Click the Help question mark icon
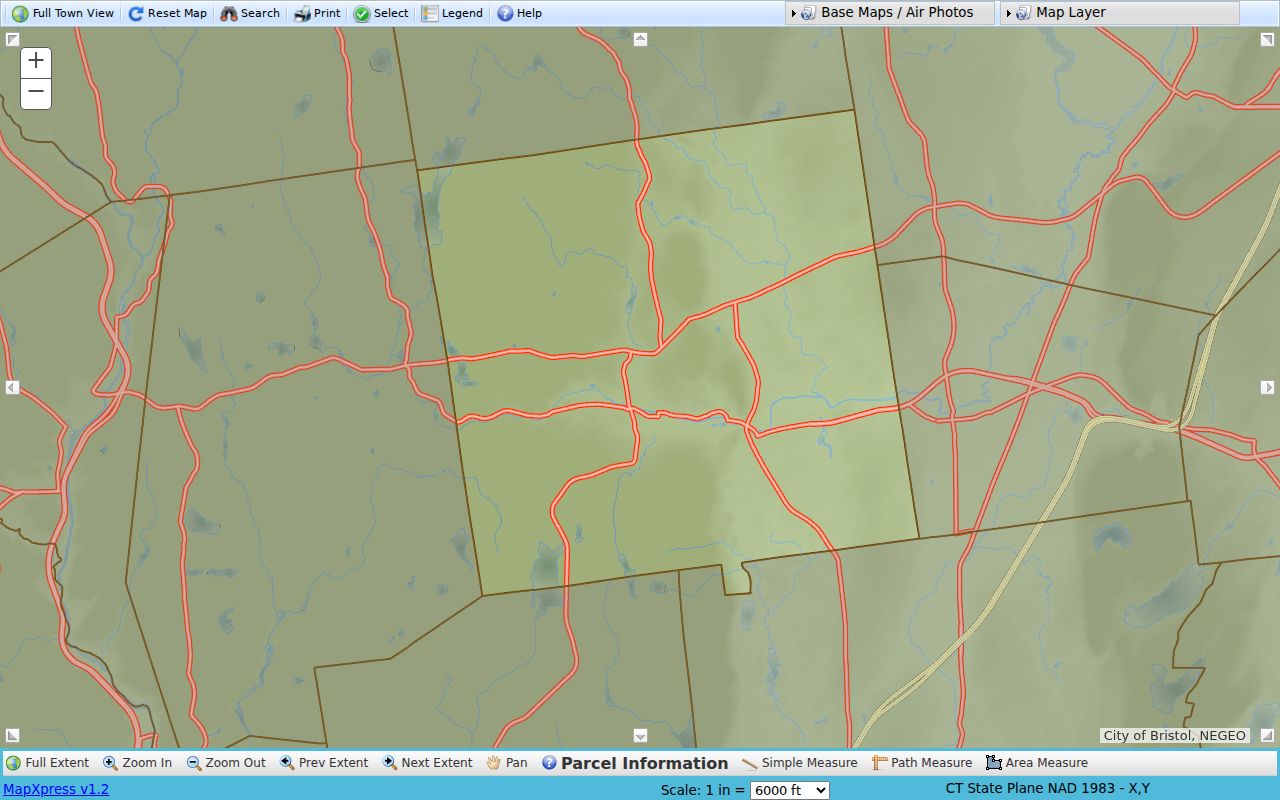1280x800 pixels. (505, 14)
